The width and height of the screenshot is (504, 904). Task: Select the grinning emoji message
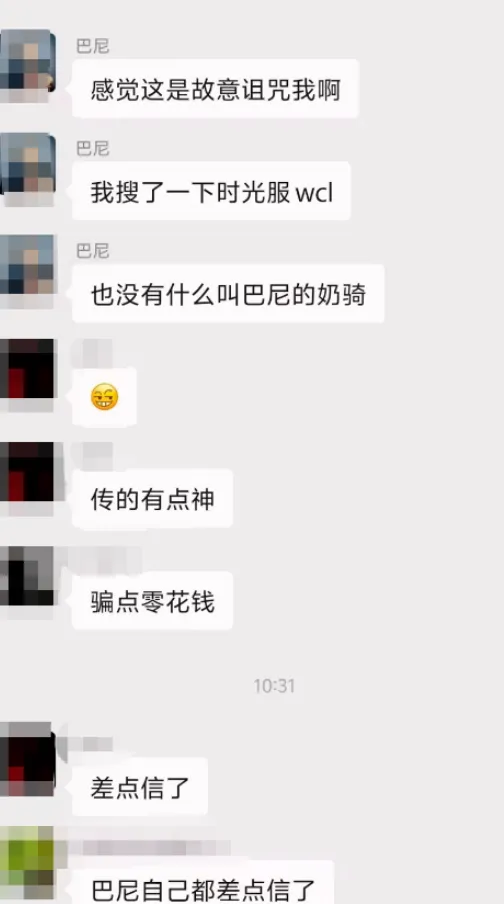[104, 397]
